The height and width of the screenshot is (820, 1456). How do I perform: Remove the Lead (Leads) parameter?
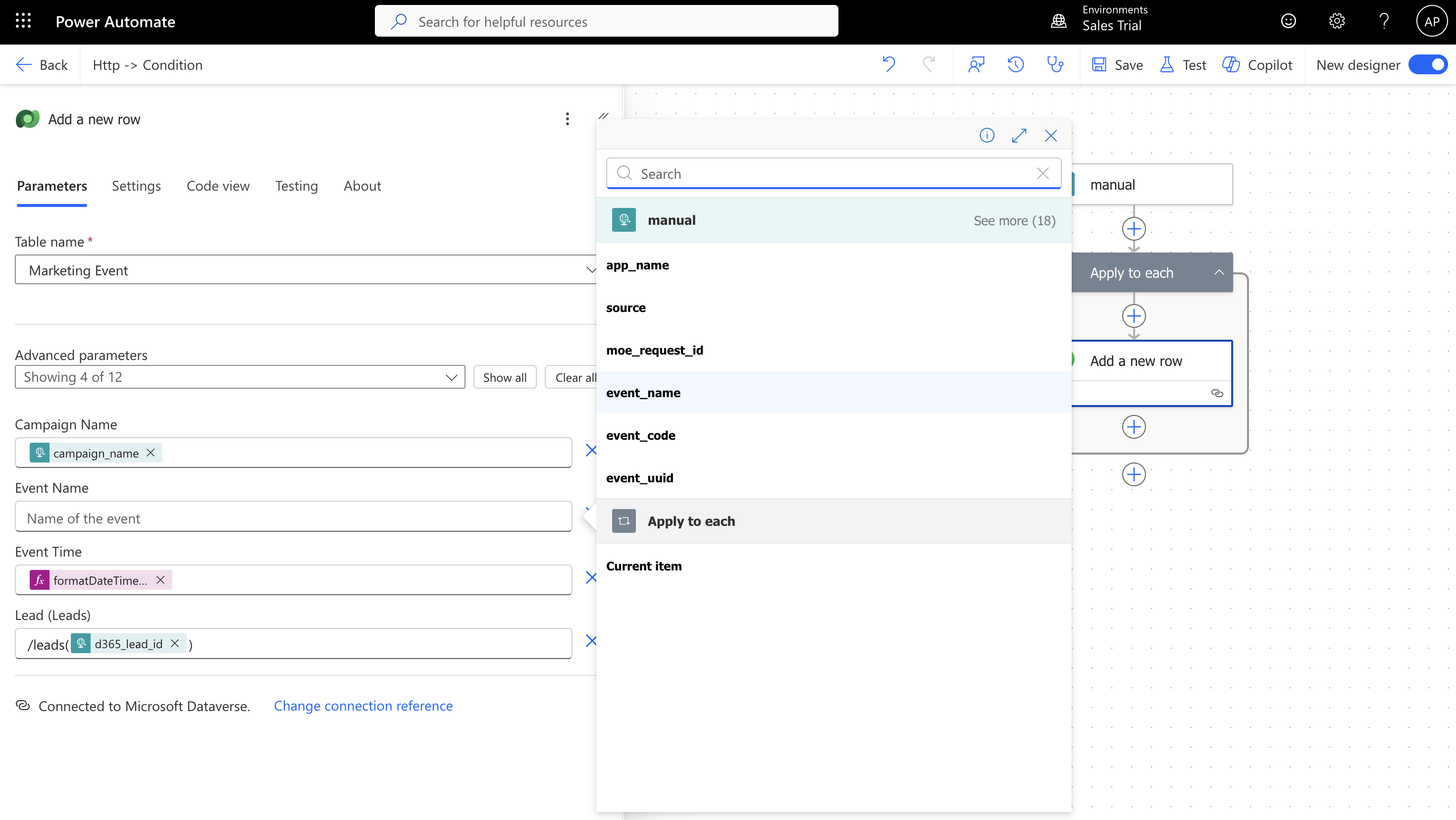[591, 641]
